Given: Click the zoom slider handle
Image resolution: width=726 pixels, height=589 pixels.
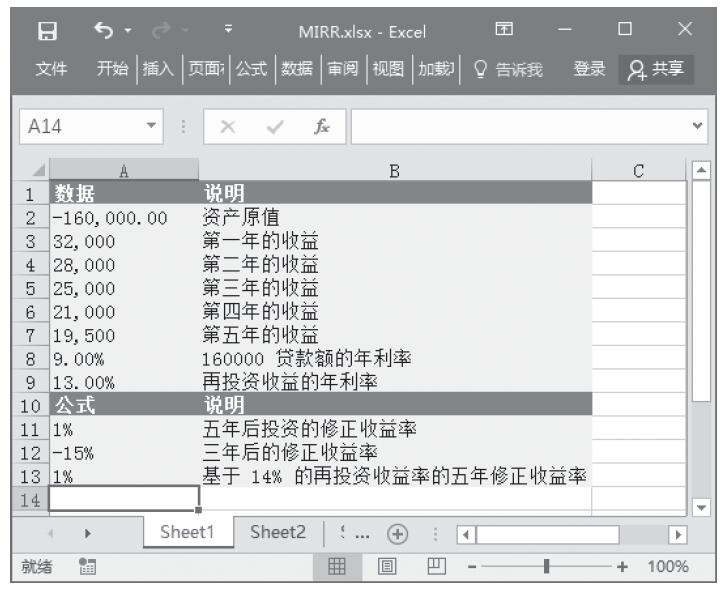Looking at the screenshot, I should pyautogui.click(x=546, y=566).
